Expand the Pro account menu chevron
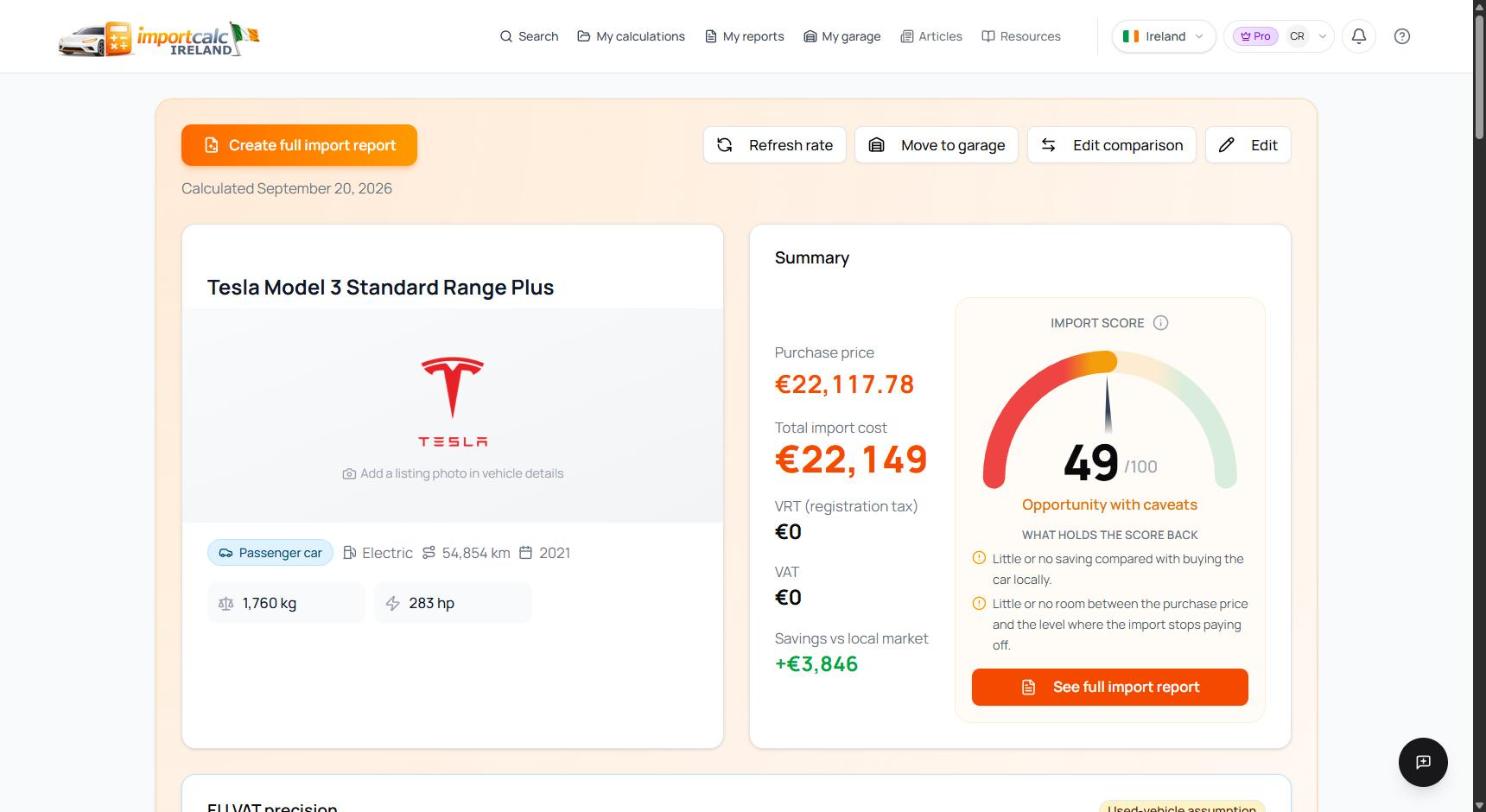Screen dimensions: 1486x812 (x=1322, y=36)
